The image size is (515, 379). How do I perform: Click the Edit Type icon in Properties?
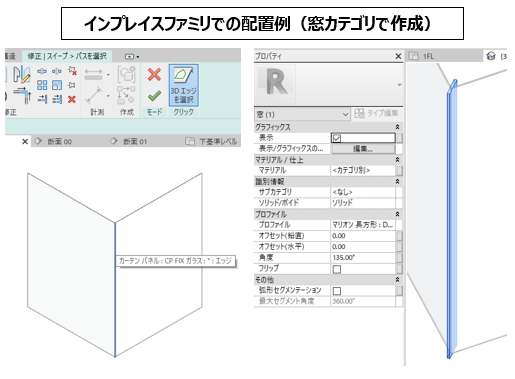click(359, 114)
